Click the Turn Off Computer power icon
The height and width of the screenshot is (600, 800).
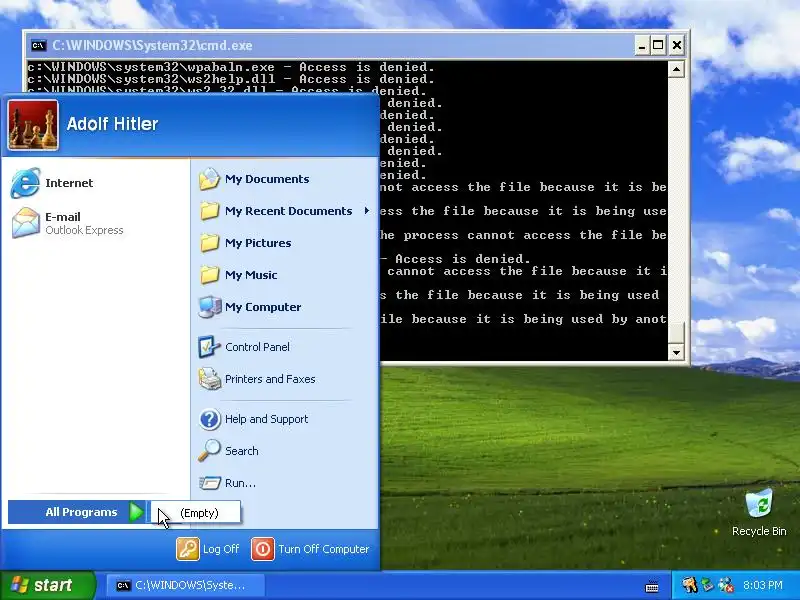click(x=263, y=549)
